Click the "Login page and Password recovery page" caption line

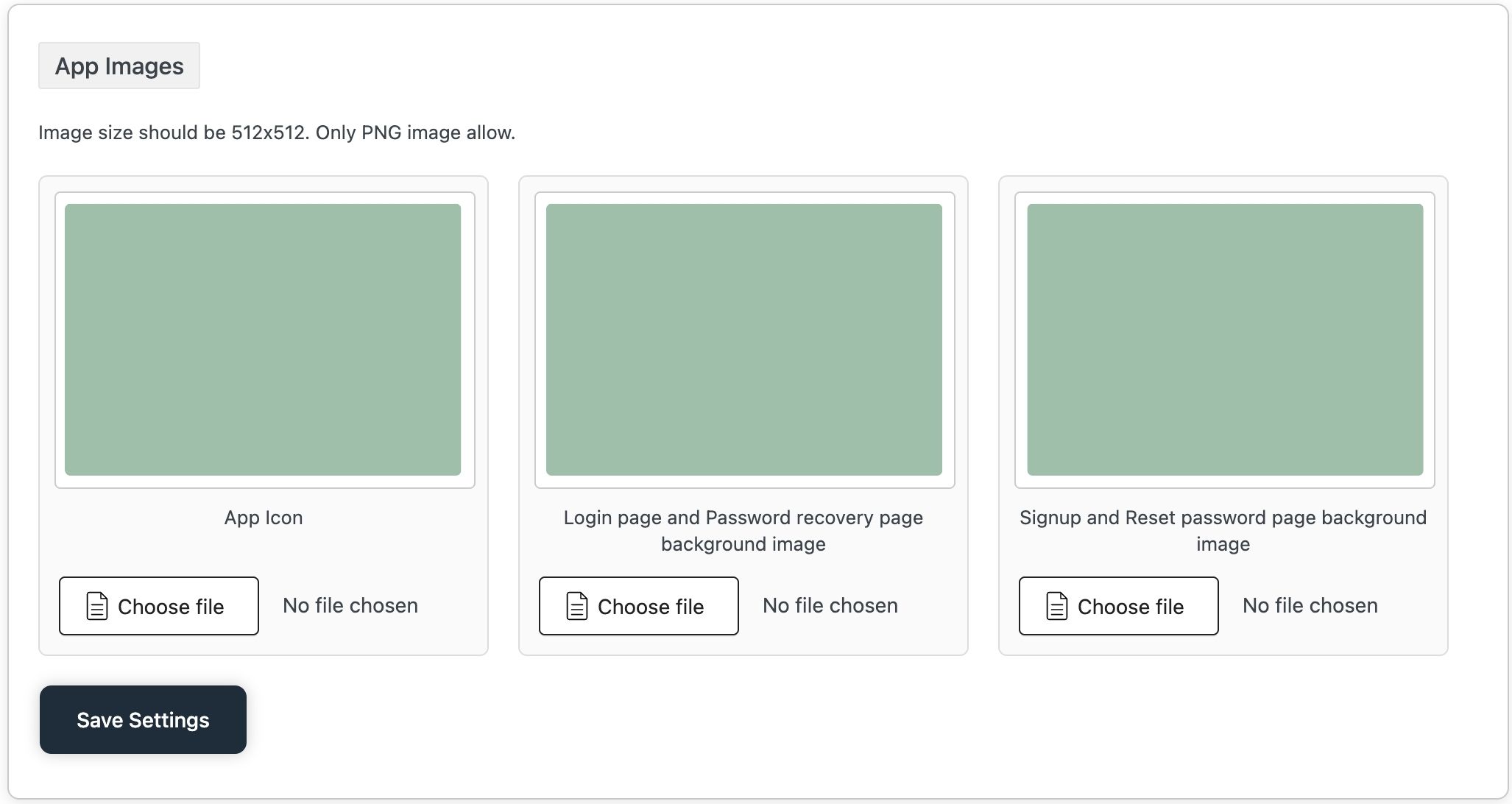(743, 518)
